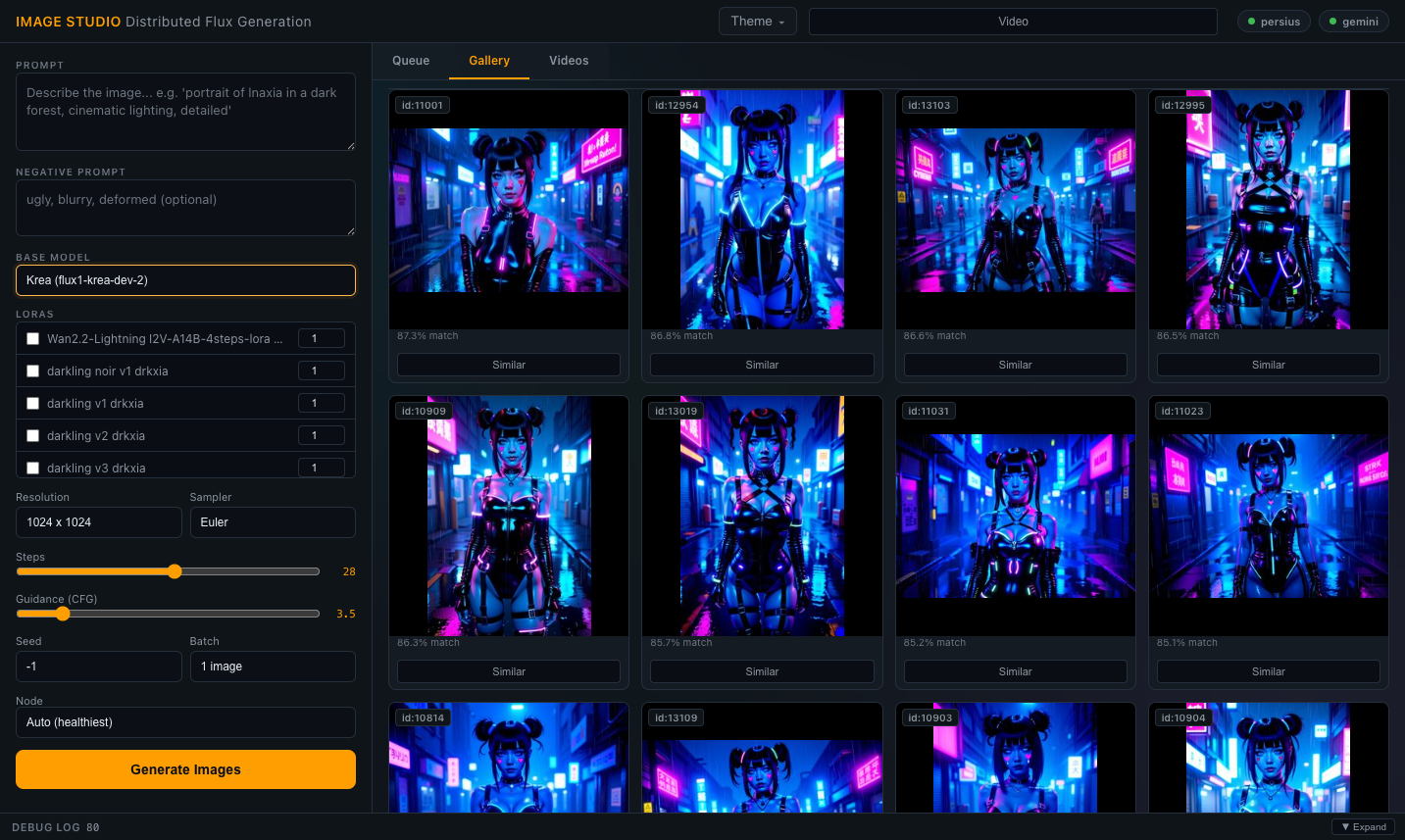
Task: Click the persius node status badge
Action: pos(1274,21)
